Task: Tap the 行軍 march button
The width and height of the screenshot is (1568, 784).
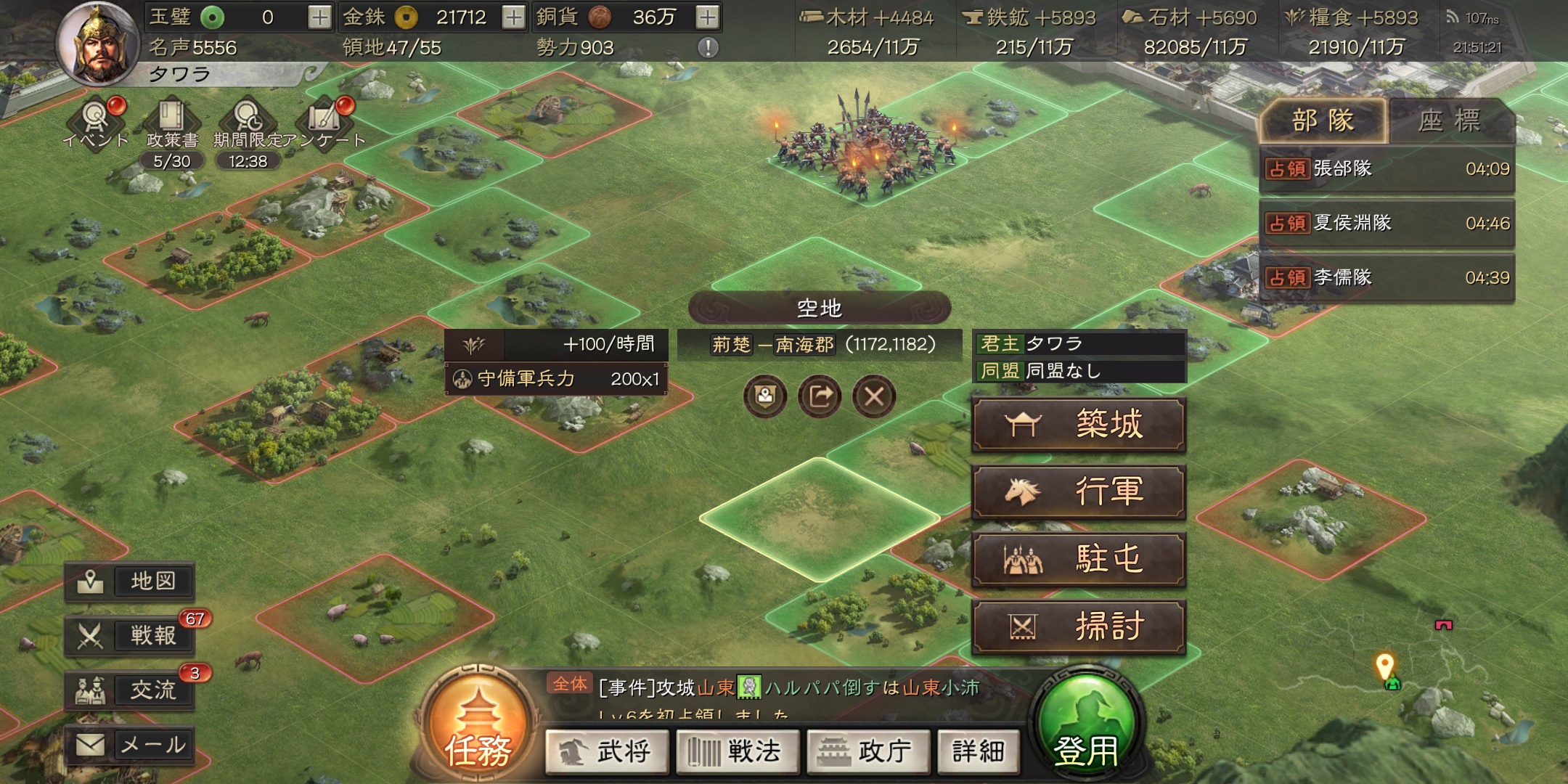Action: [1079, 491]
